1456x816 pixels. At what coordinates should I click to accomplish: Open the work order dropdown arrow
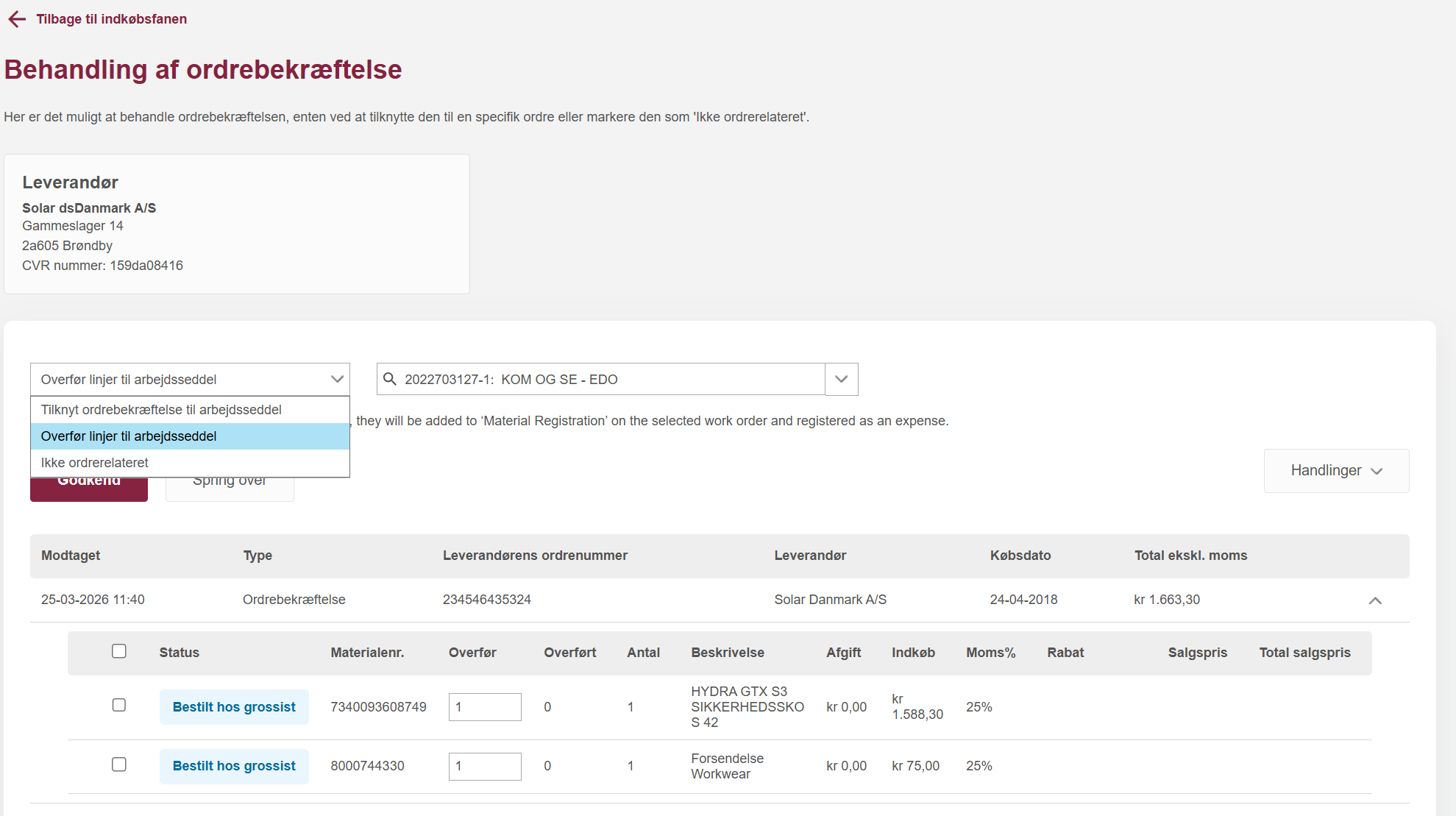pos(842,379)
